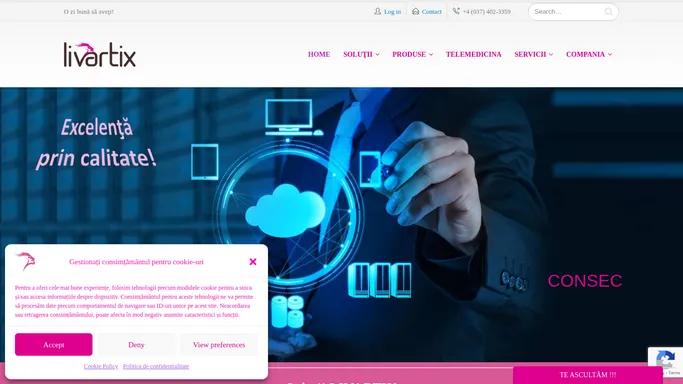Click the Excelență prin calitate slogan
Image resolution: width=683 pixels, height=384 pixels.
tap(96, 143)
